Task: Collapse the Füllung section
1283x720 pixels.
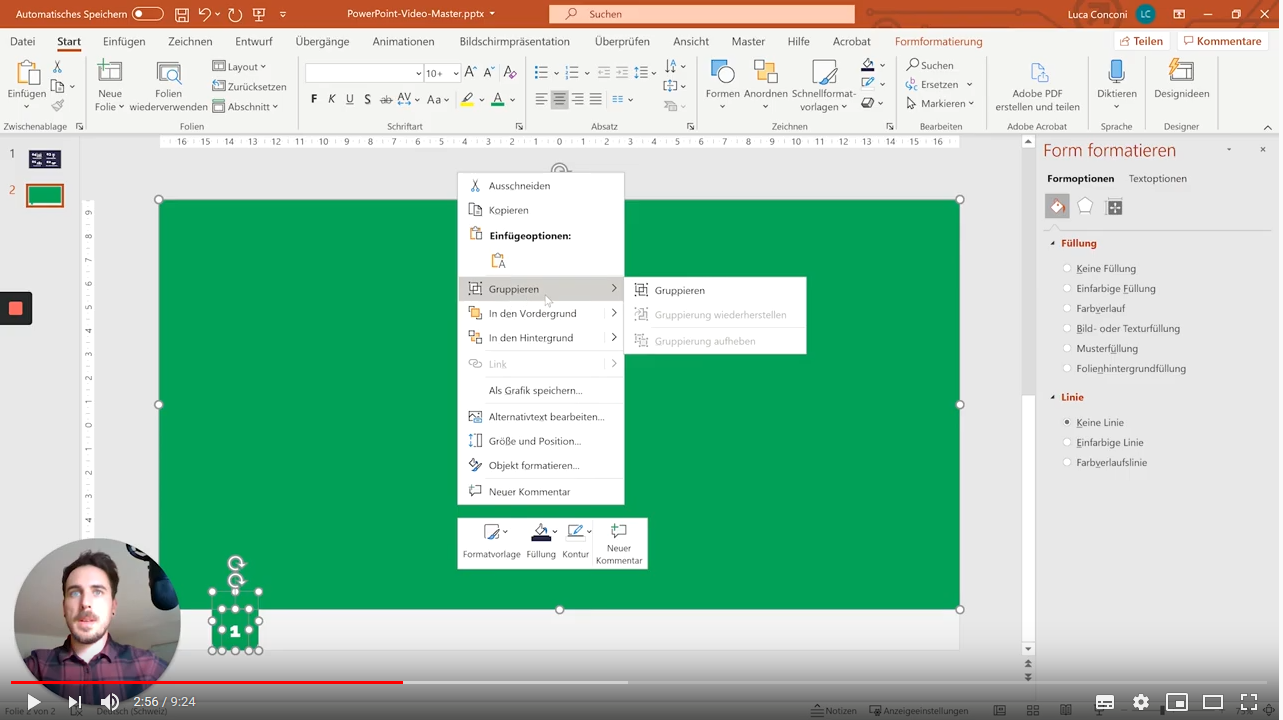Action: tap(1053, 243)
